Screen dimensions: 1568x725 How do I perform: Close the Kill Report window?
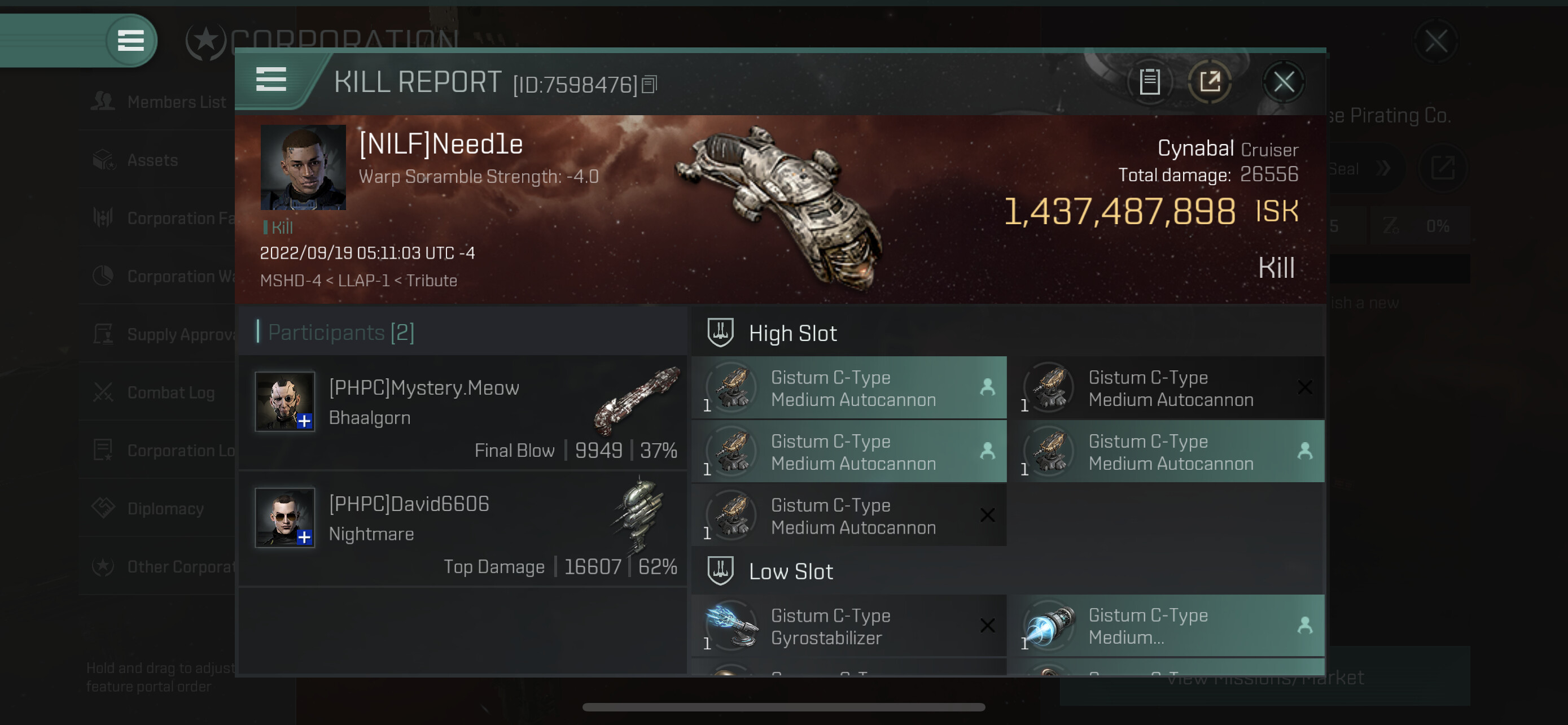click(x=1284, y=81)
